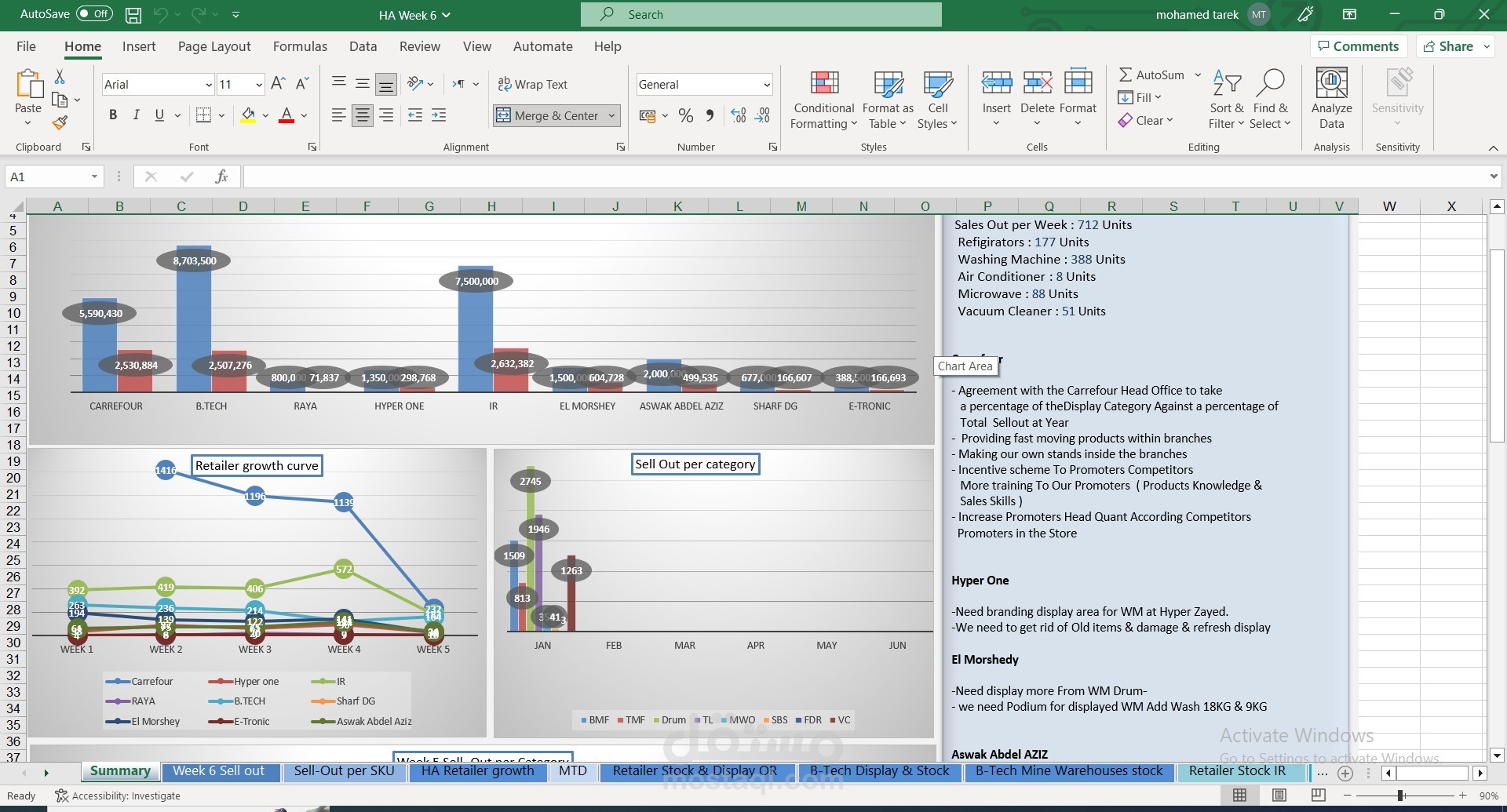The height and width of the screenshot is (812, 1507).
Task: Apply Italic formatting
Action: 137,115
